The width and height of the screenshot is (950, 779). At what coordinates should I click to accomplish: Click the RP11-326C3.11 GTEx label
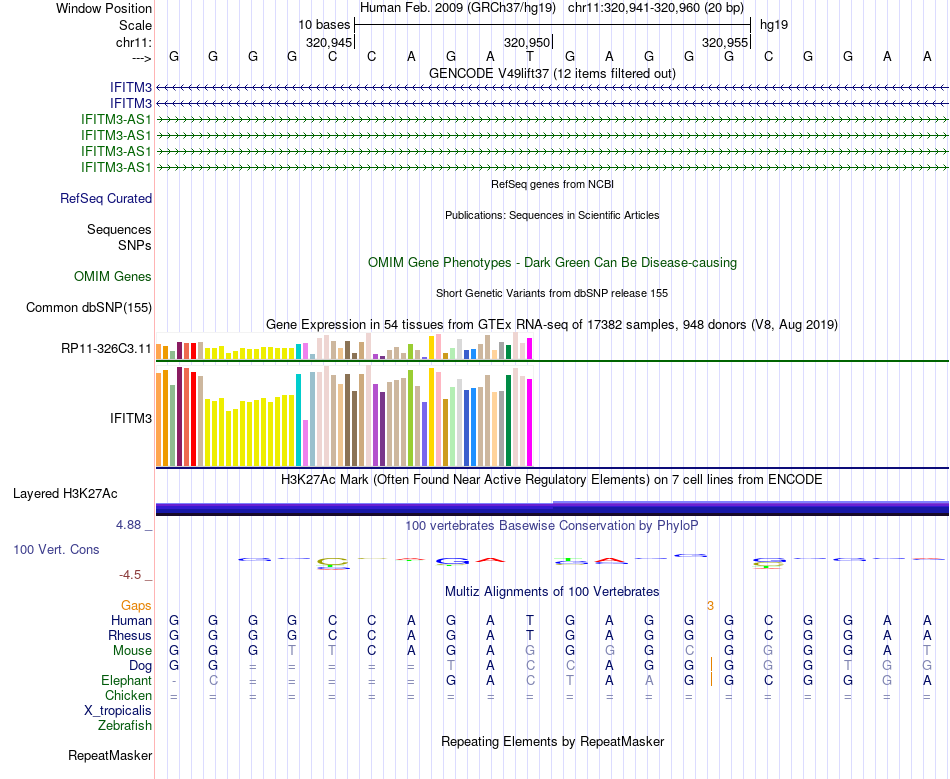(x=106, y=348)
